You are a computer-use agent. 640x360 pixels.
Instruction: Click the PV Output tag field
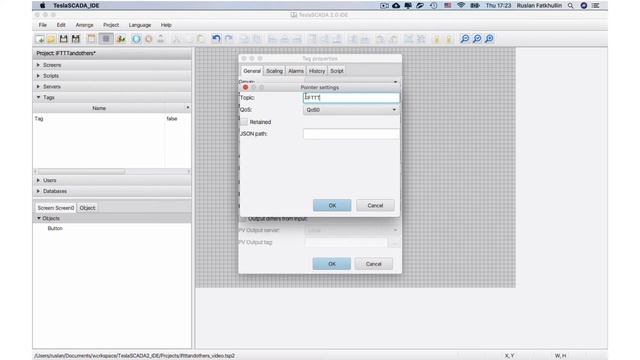(346, 242)
